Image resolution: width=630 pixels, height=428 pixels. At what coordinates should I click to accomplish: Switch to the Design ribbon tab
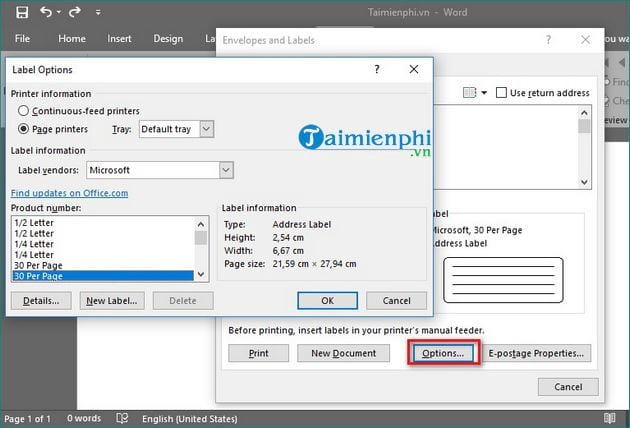[168, 39]
